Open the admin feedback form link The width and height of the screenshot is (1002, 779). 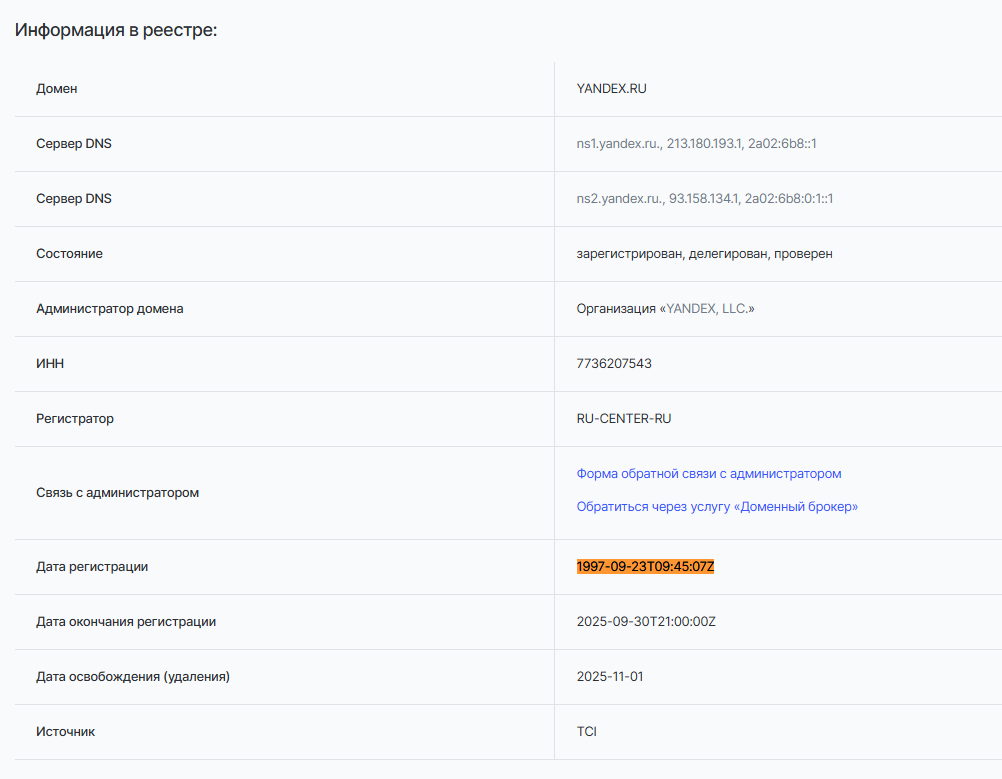click(x=709, y=474)
